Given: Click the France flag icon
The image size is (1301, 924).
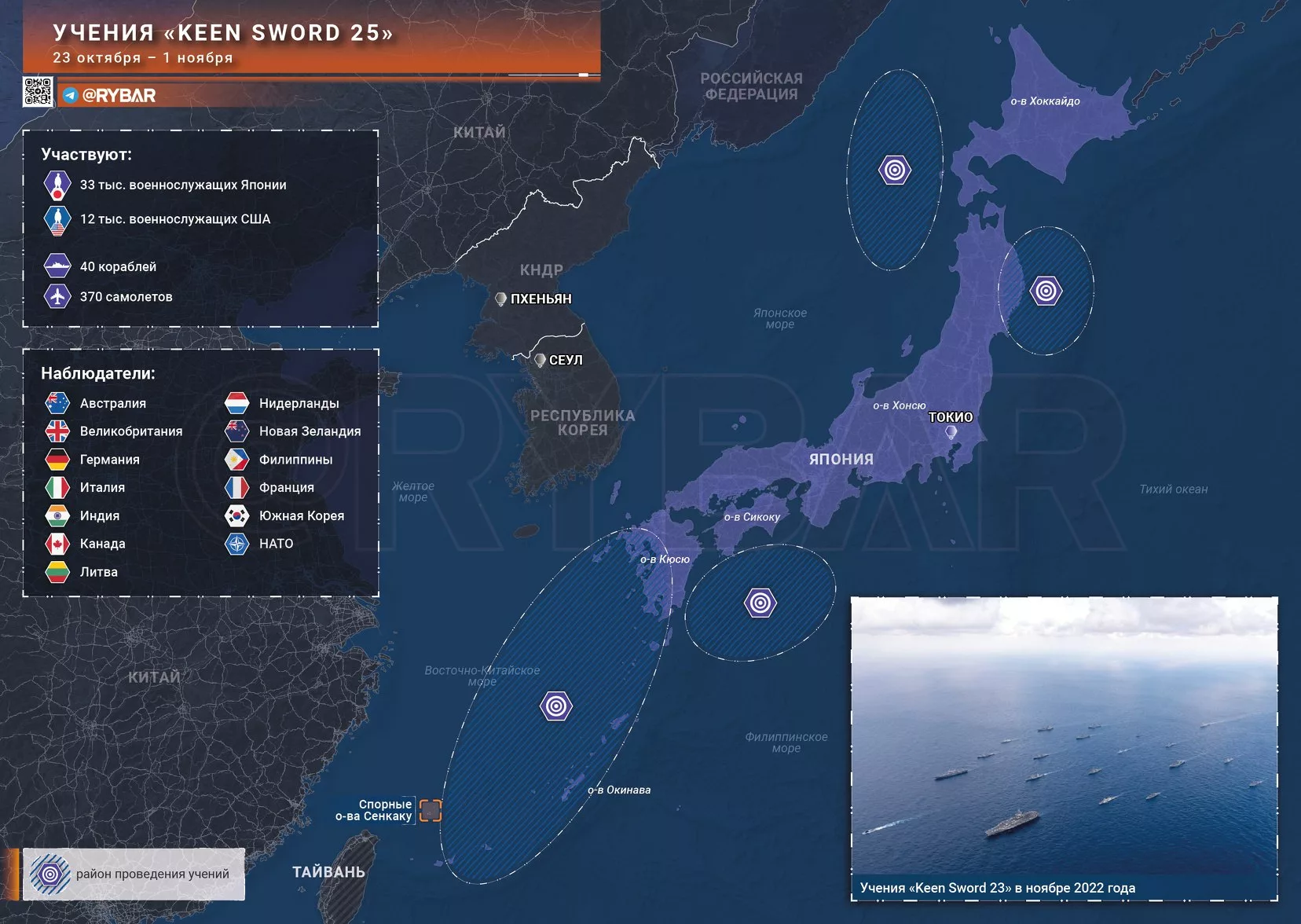Looking at the screenshot, I should [x=236, y=488].
